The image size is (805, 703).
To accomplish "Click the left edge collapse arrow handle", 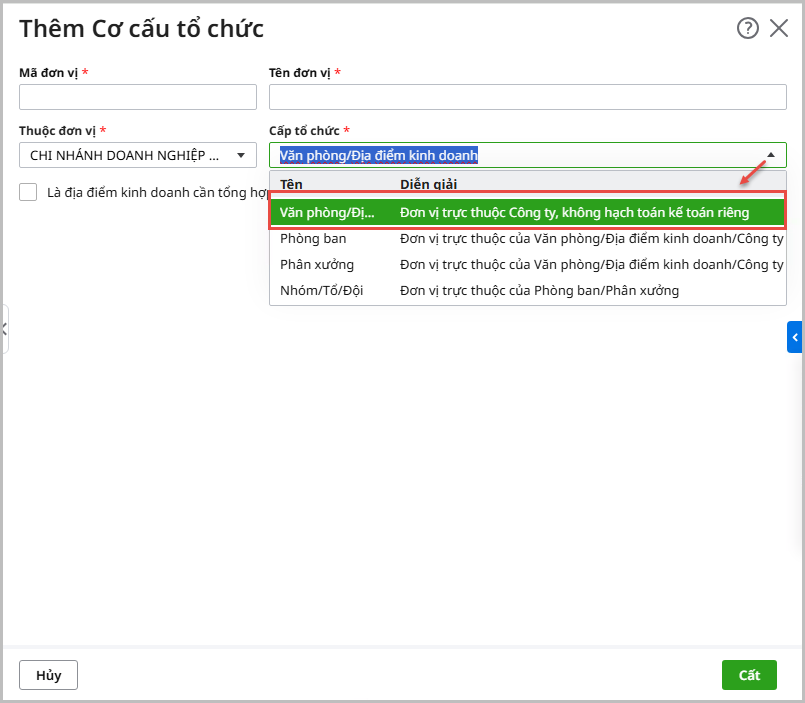I will (x=4, y=329).
